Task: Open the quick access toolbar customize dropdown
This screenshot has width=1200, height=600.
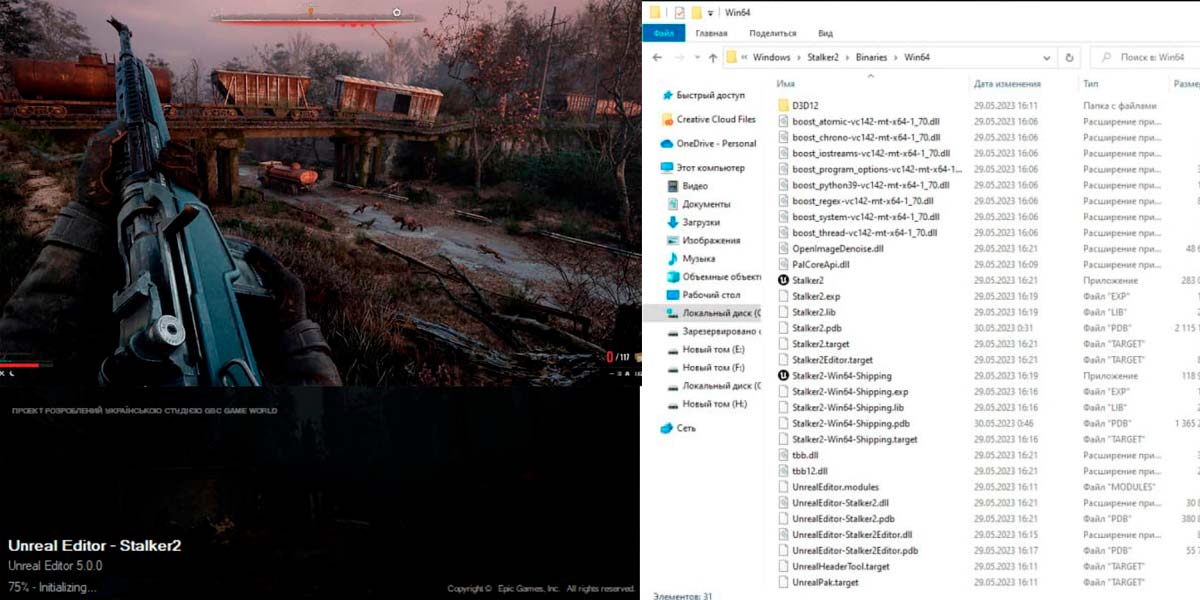Action: coord(711,12)
